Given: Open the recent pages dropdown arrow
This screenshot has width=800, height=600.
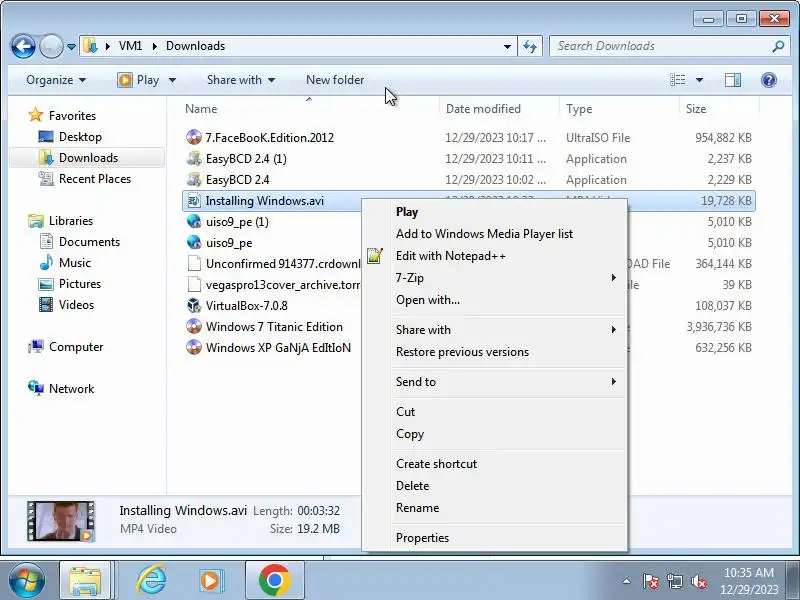Looking at the screenshot, I should pos(71,47).
